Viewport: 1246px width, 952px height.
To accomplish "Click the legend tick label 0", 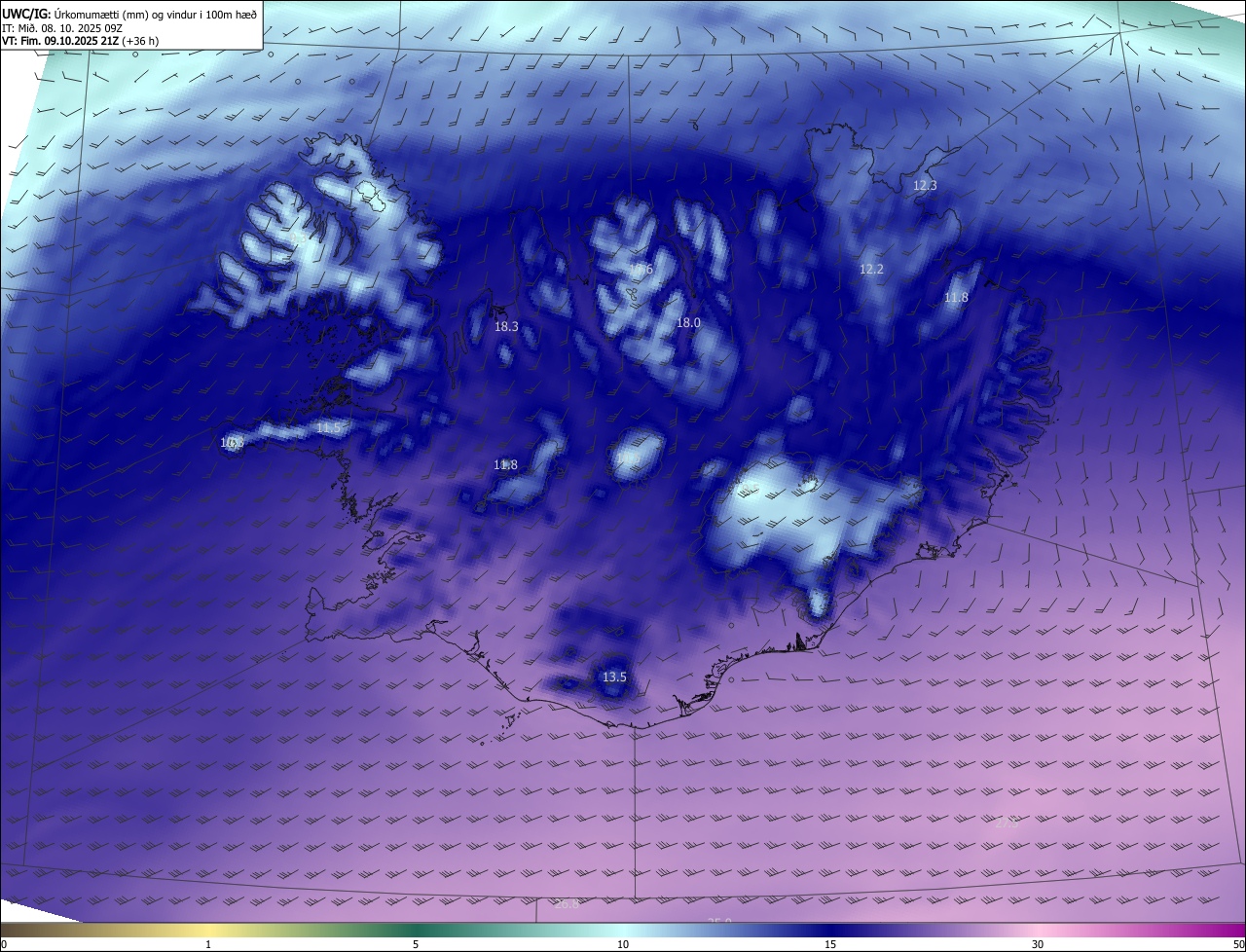I will pos(4,944).
